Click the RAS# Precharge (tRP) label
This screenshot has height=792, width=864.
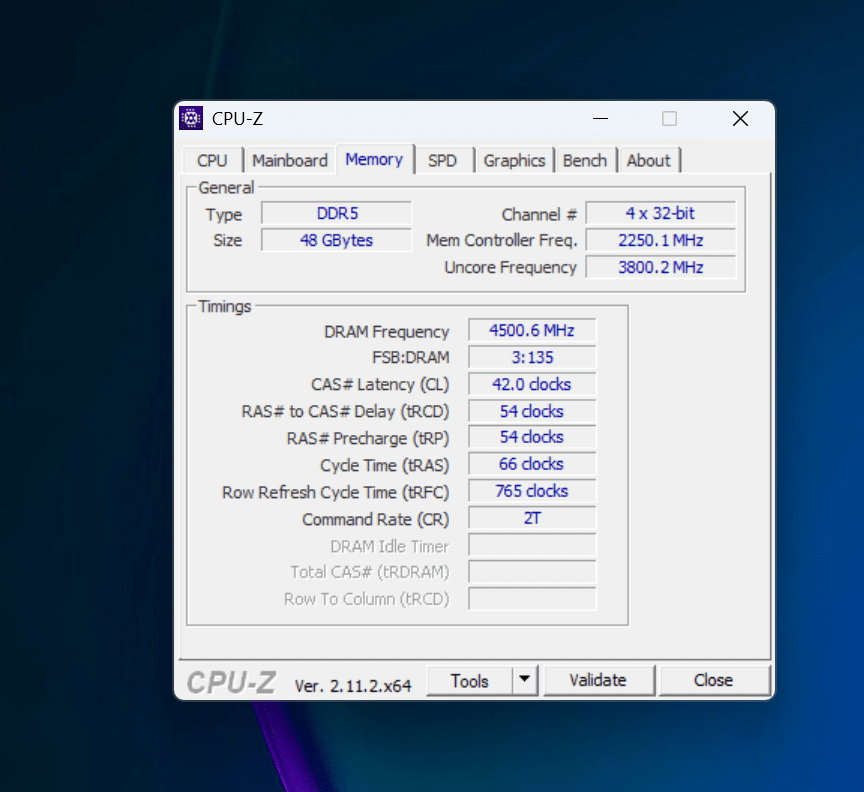tap(368, 438)
